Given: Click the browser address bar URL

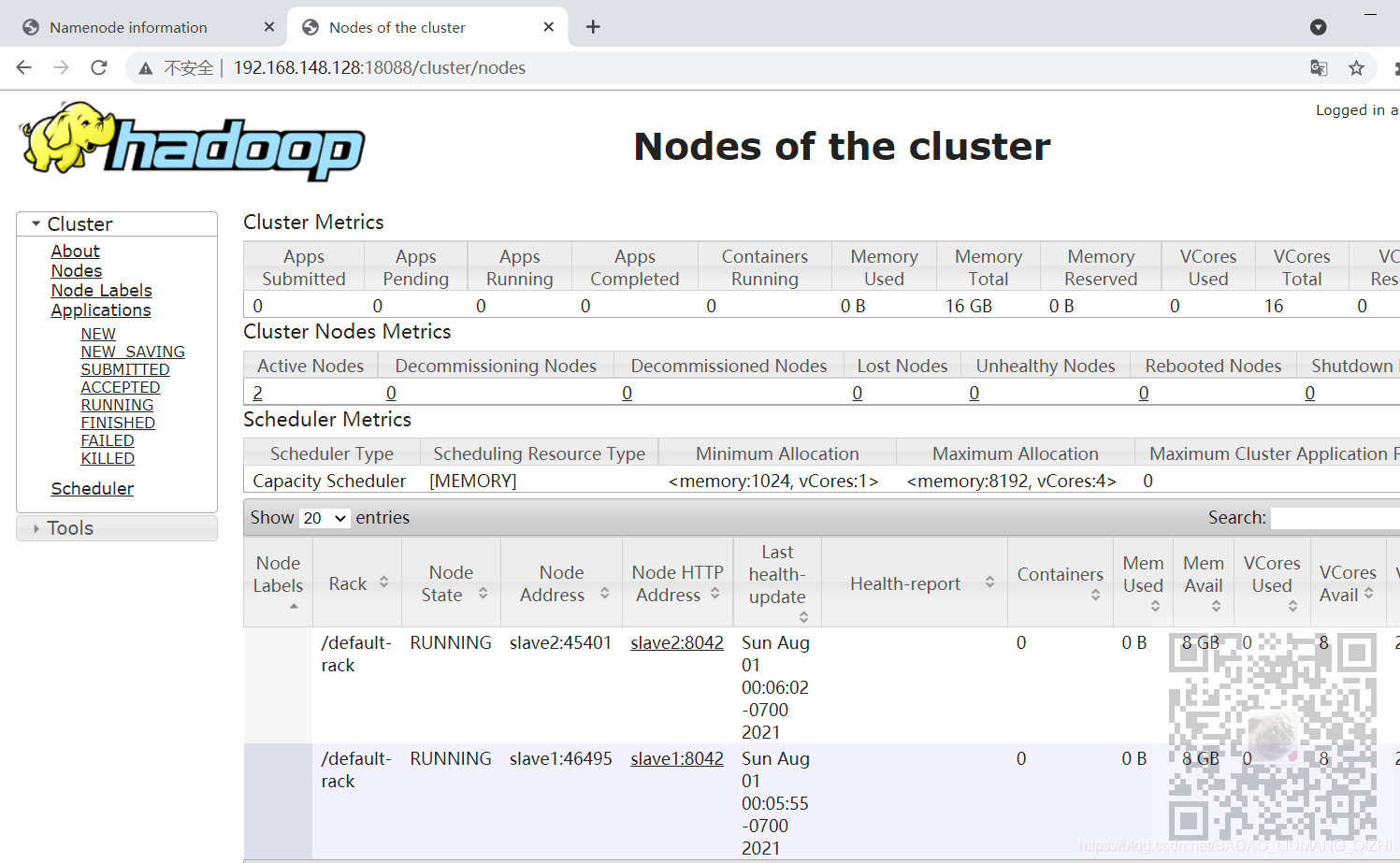Looking at the screenshot, I should (x=379, y=67).
